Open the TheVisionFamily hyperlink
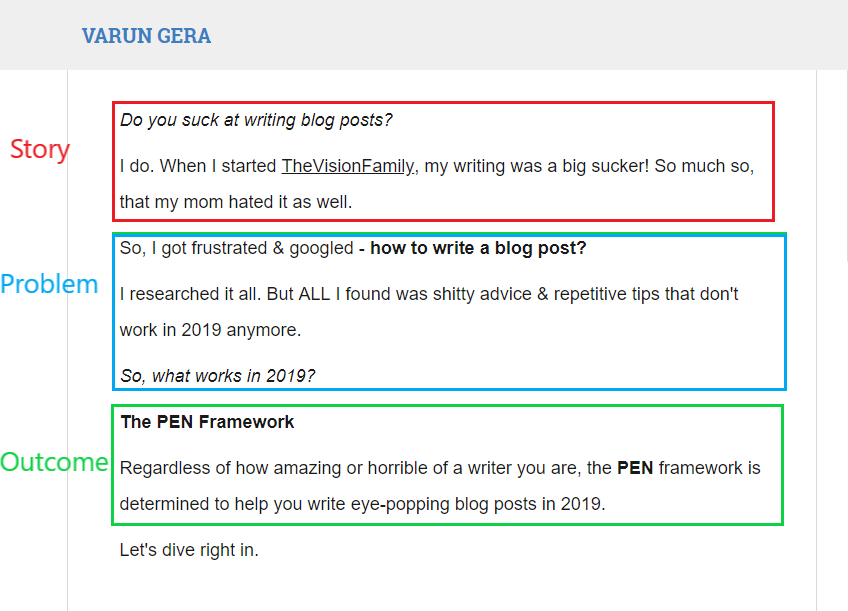The height and width of the screenshot is (611, 848). [x=348, y=166]
